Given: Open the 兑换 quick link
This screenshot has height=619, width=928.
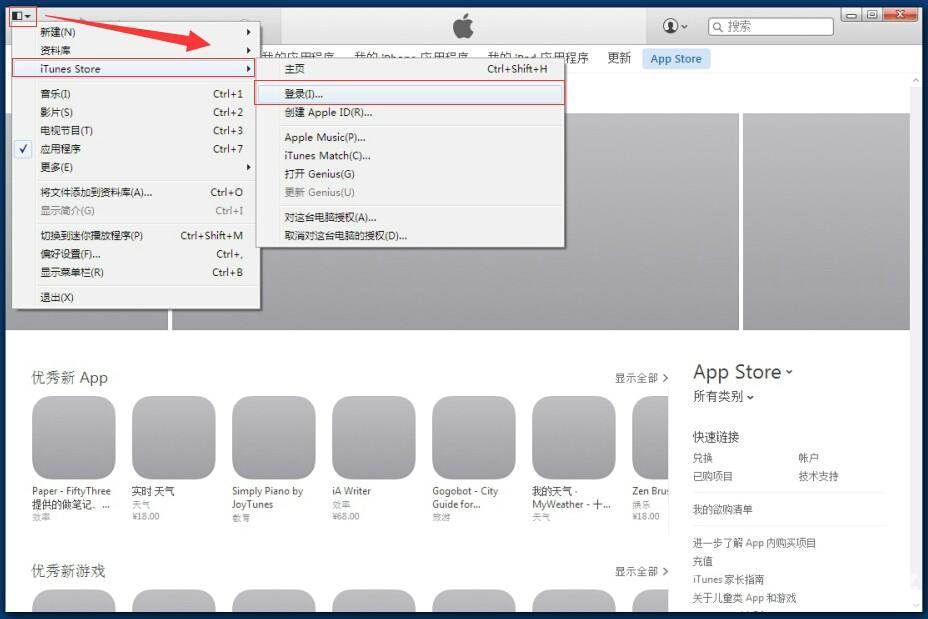Looking at the screenshot, I should click(703, 458).
